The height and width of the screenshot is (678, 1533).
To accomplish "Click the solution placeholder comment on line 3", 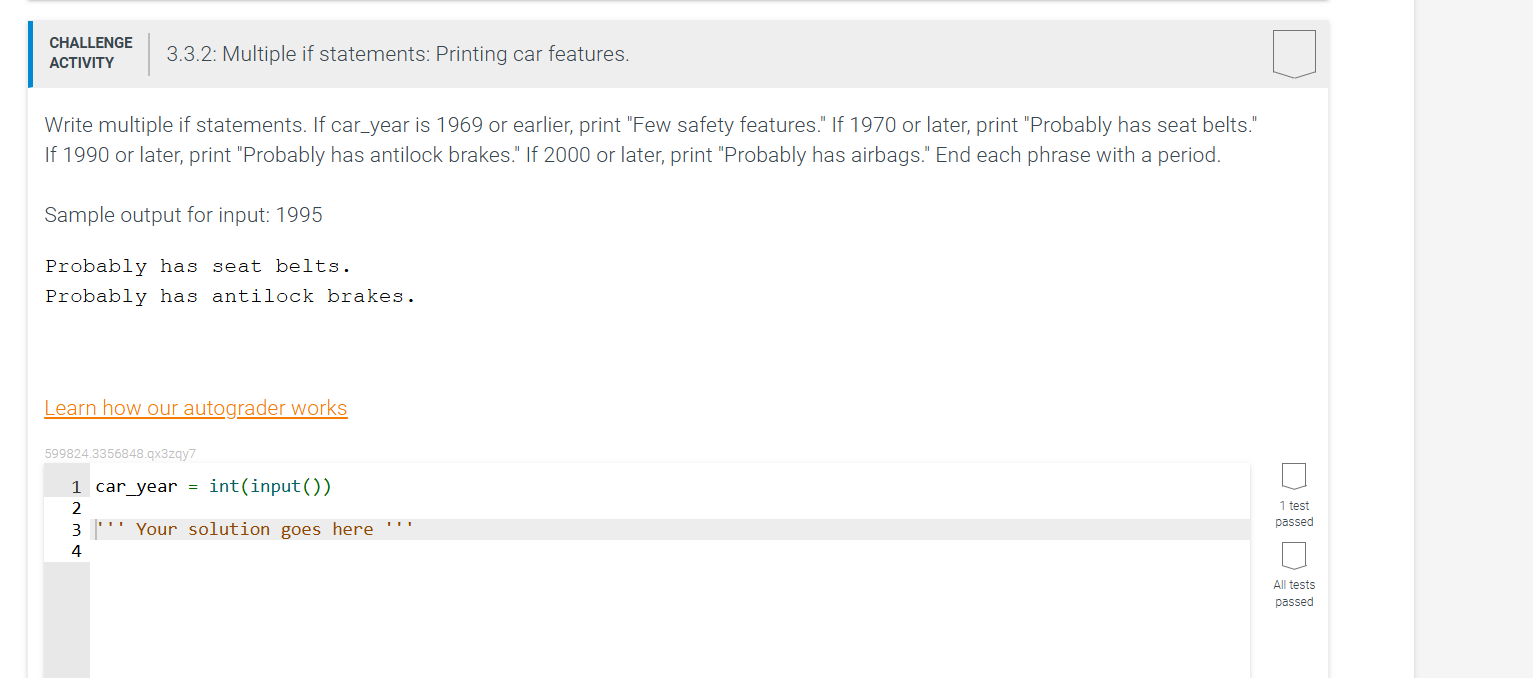I will click(x=253, y=528).
